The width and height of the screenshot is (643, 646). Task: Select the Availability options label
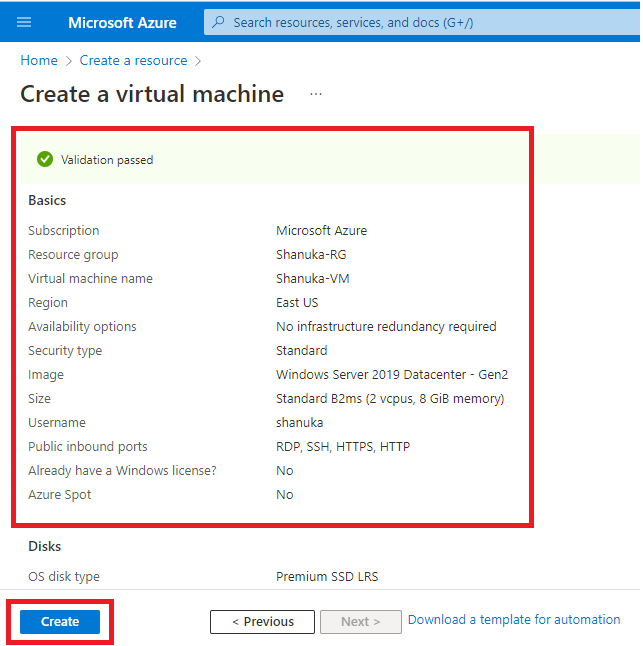point(82,327)
